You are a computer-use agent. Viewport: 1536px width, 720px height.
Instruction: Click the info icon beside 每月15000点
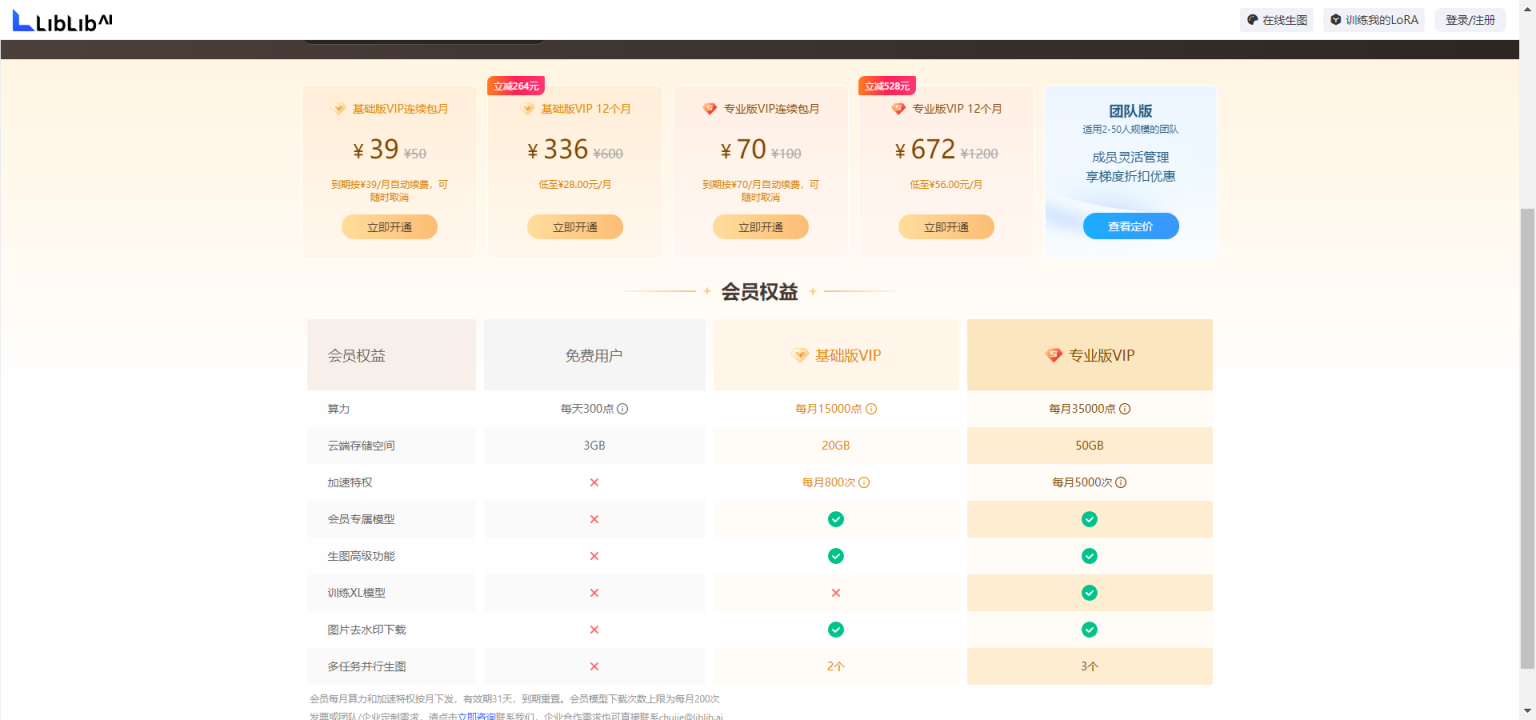[871, 409]
